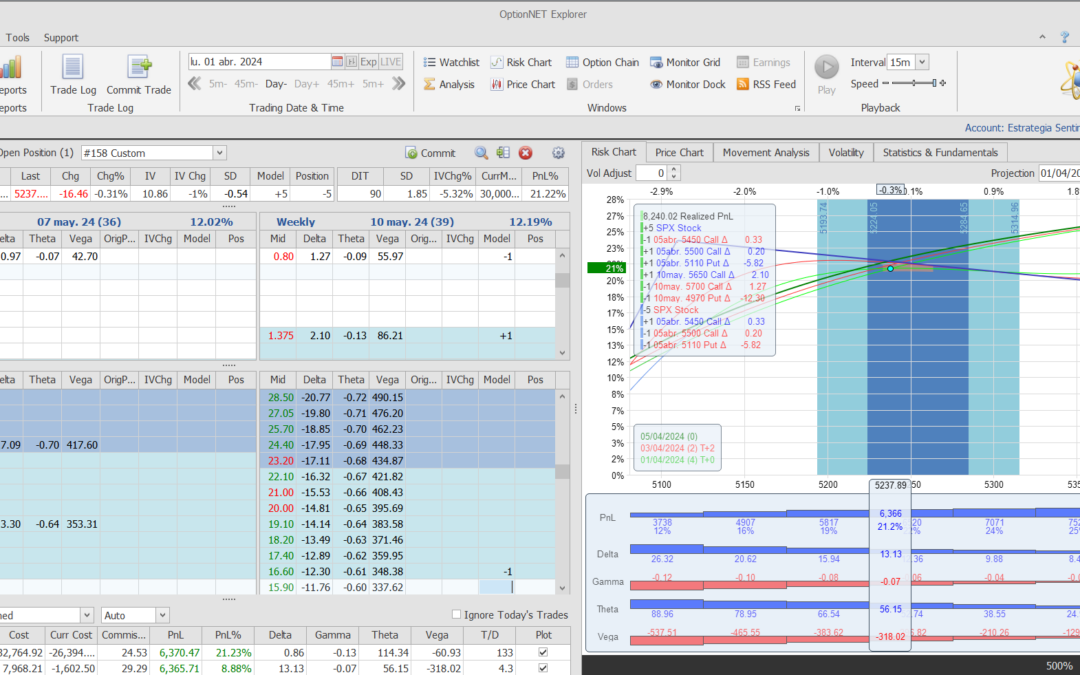
Task: Click the magnifier icon next to Commit
Action: point(481,153)
